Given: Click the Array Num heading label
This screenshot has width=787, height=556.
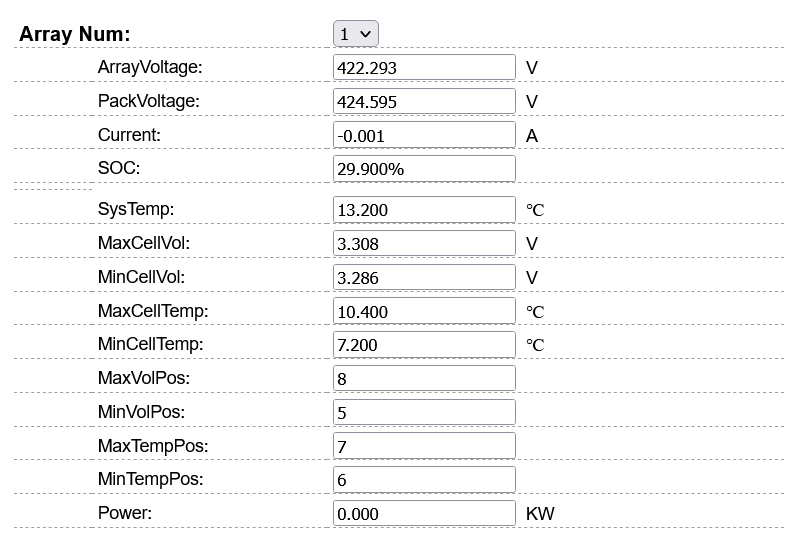Looking at the screenshot, I should (75, 34).
